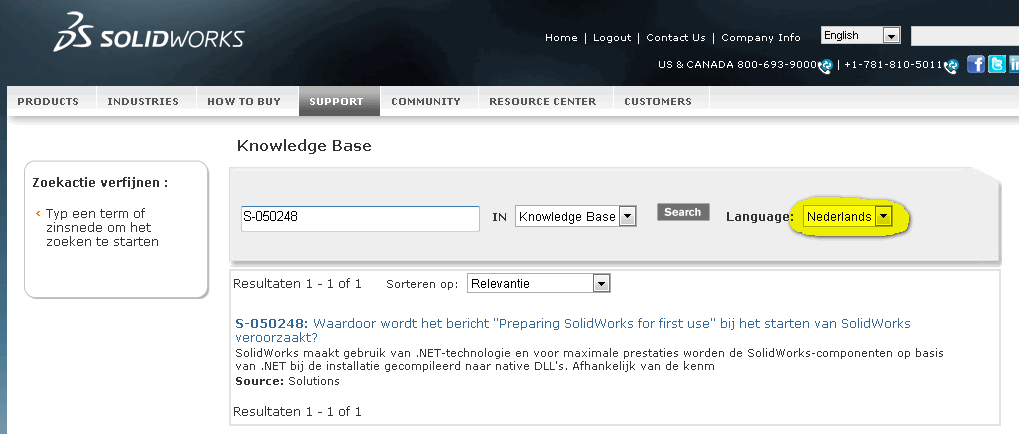
Task: Click the Logout link
Action: (x=612, y=38)
